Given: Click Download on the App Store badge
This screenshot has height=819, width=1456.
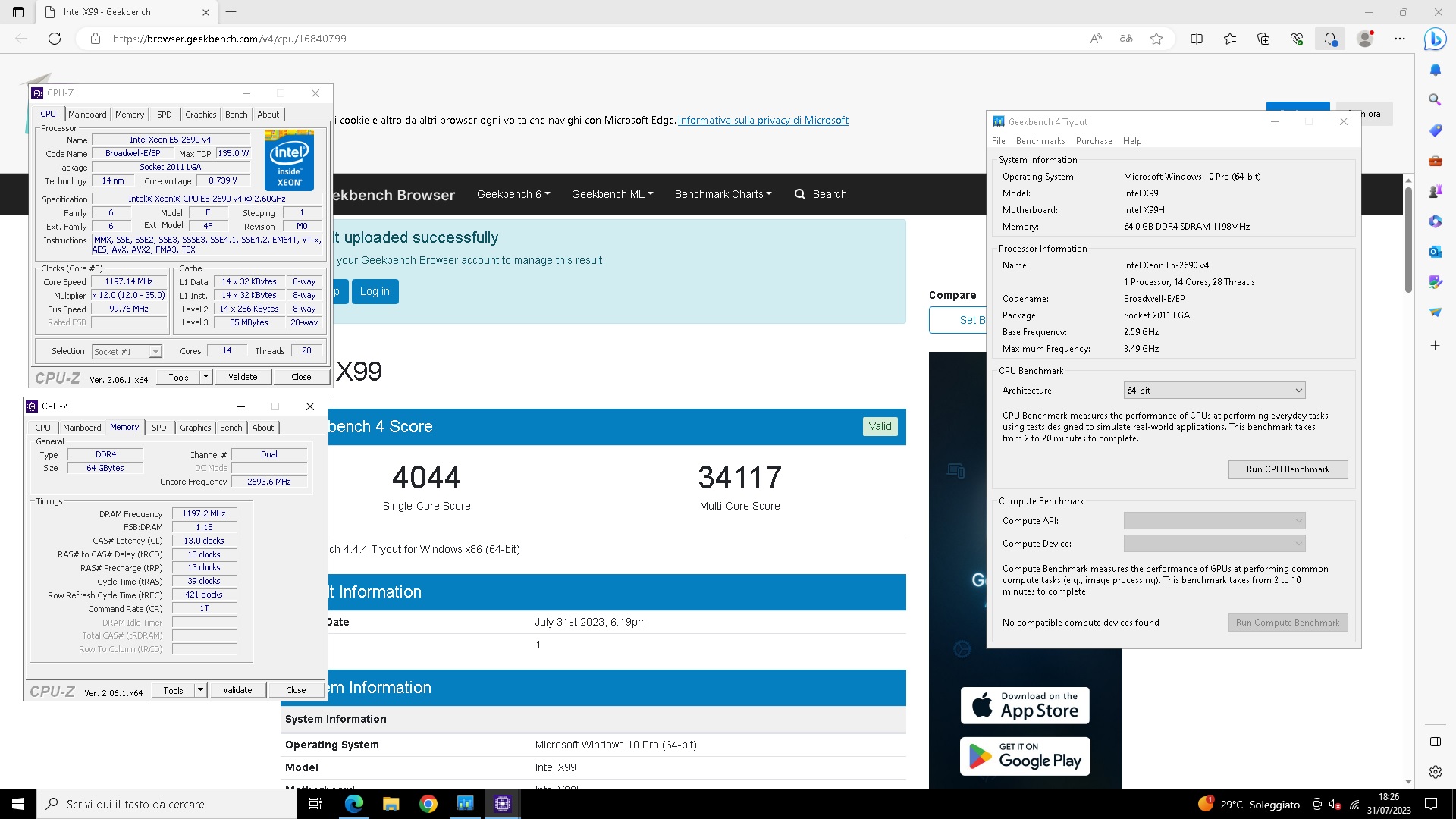Looking at the screenshot, I should (x=1025, y=705).
